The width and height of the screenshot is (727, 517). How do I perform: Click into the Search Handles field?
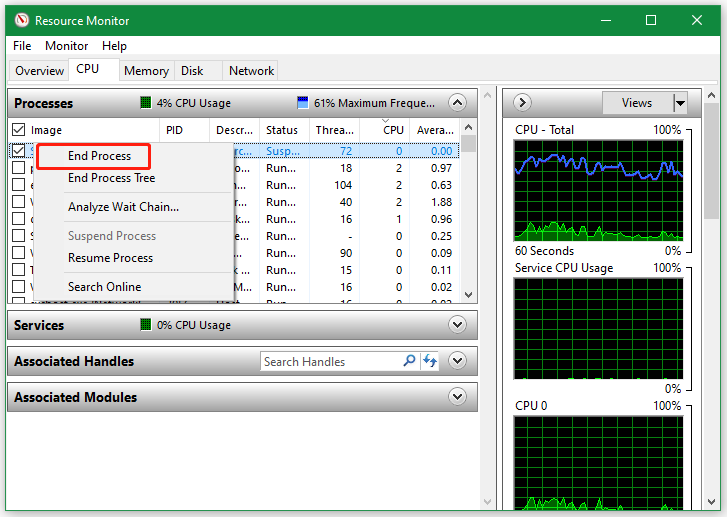(x=332, y=361)
